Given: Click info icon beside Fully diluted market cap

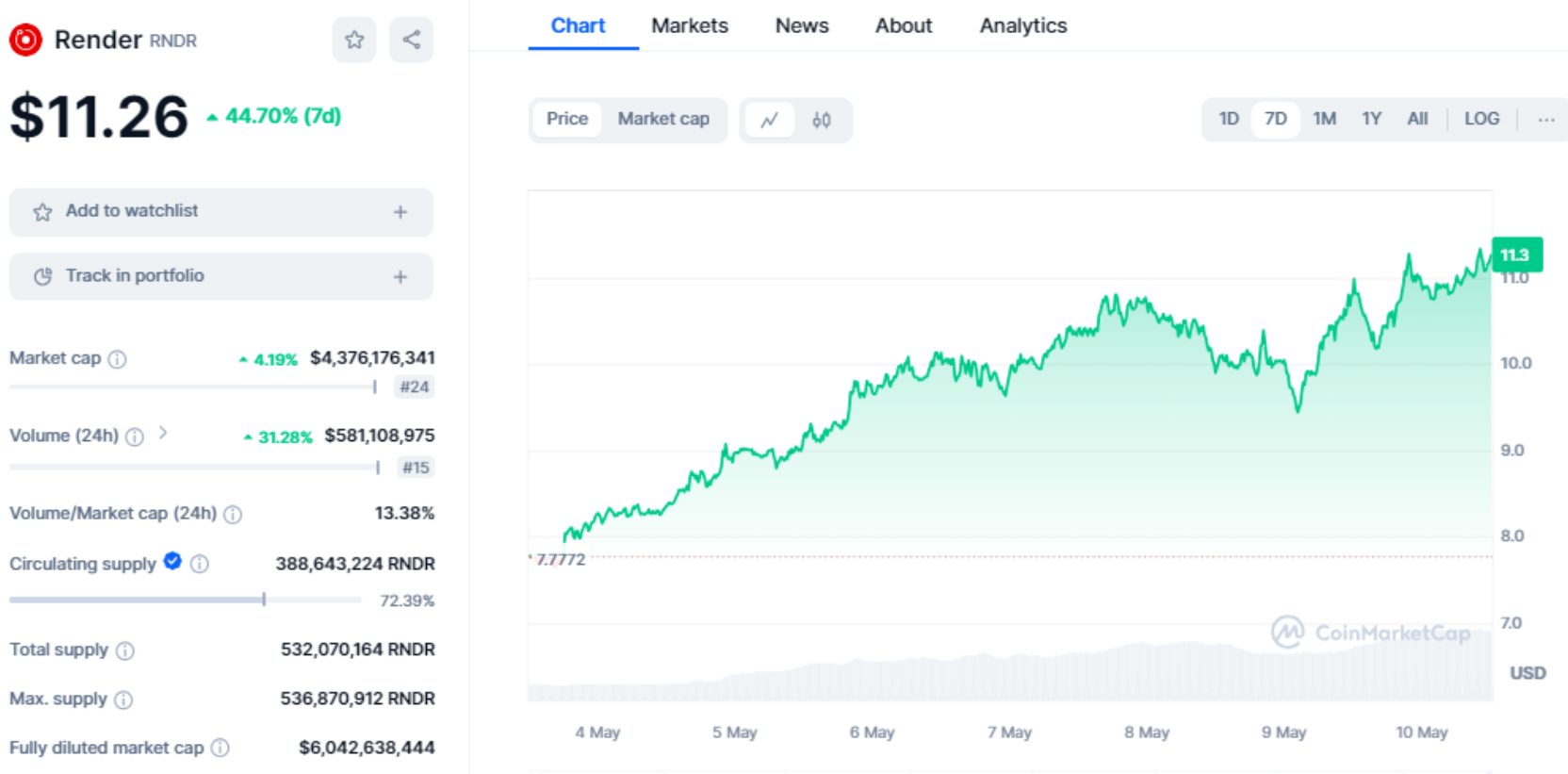Looking at the screenshot, I should tap(220, 748).
